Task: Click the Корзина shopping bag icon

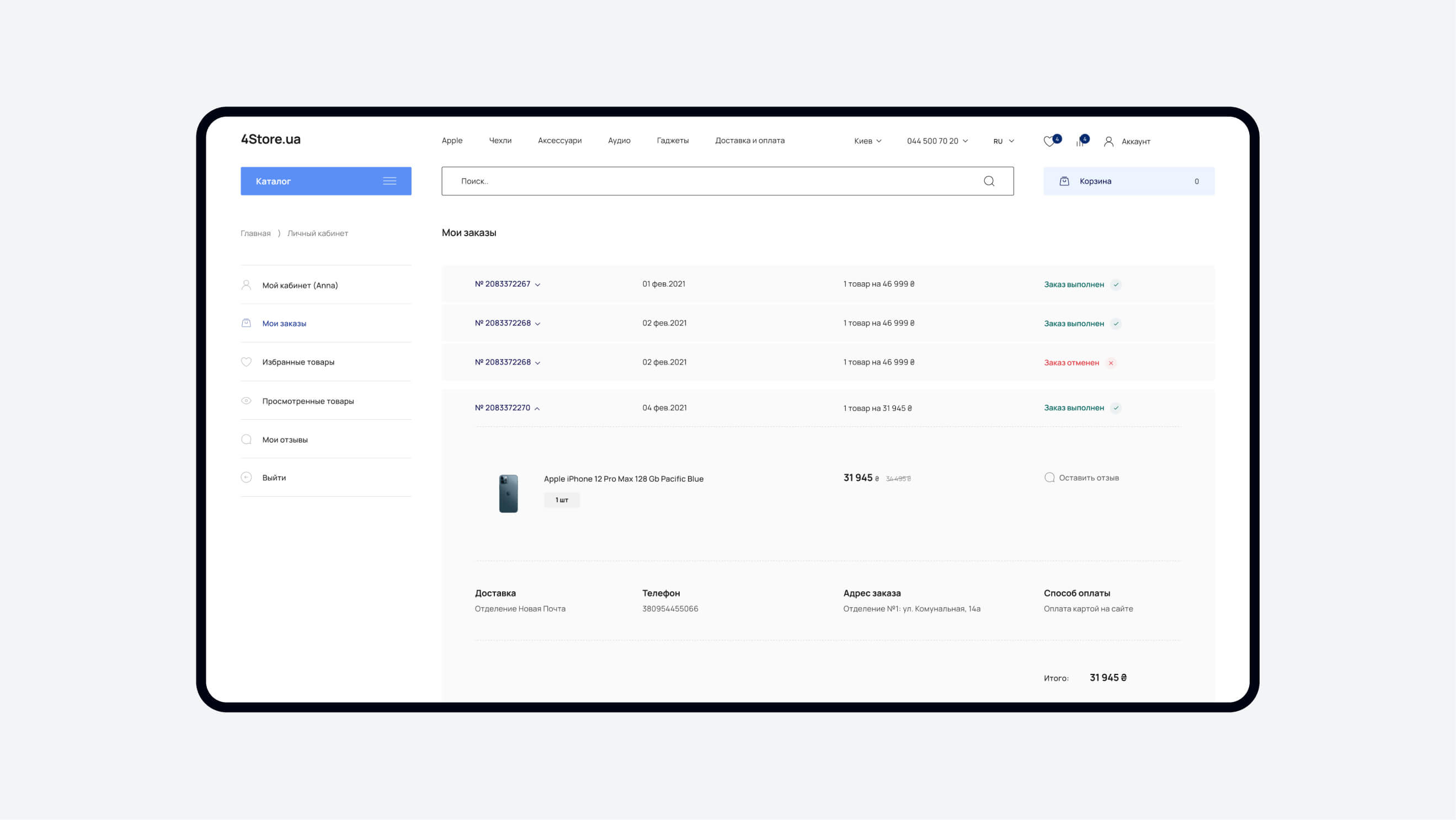Action: pos(1064,181)
